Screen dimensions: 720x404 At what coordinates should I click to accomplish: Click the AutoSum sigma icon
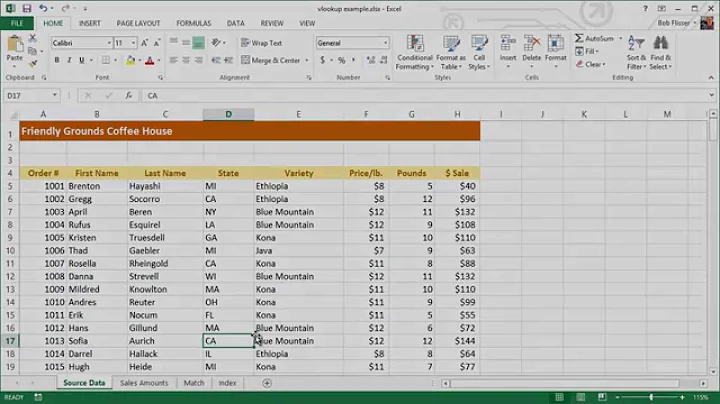[580, 38]
